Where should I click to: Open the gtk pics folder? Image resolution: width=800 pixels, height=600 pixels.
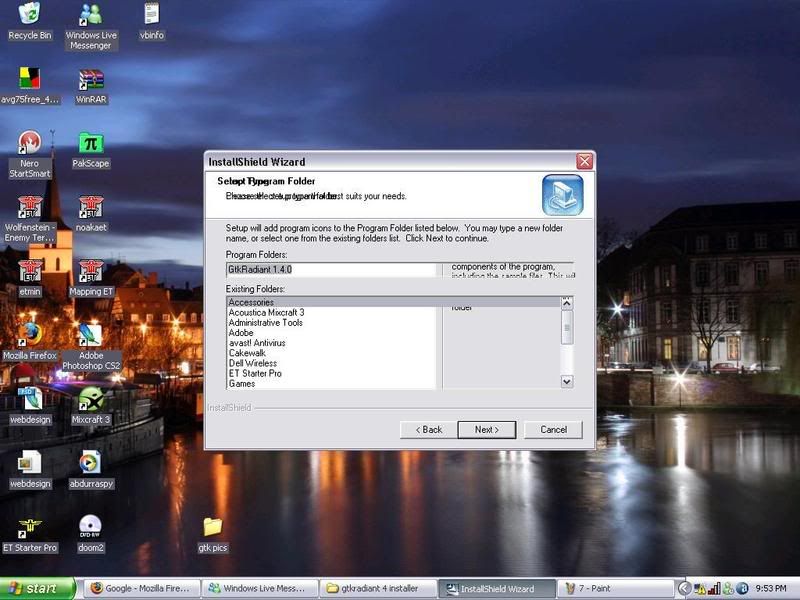pyautogui.click(x=212, y=527)
